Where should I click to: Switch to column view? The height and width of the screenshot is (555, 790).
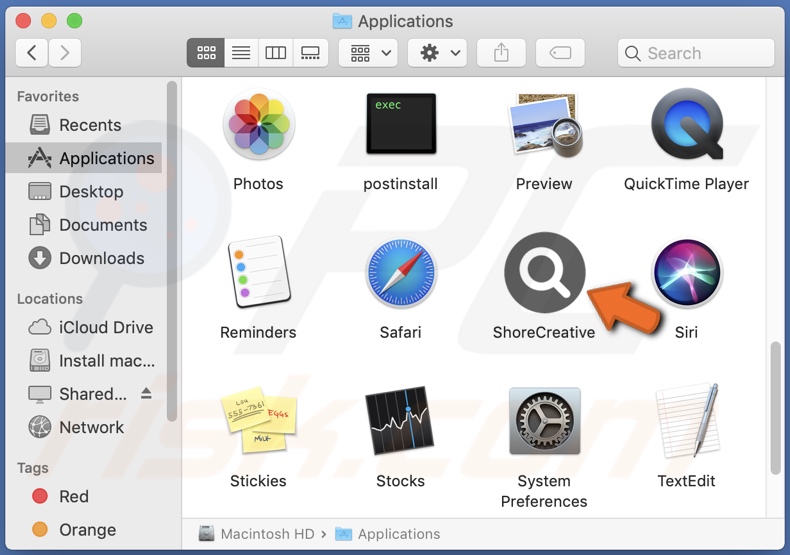click(x=276, y=52)
